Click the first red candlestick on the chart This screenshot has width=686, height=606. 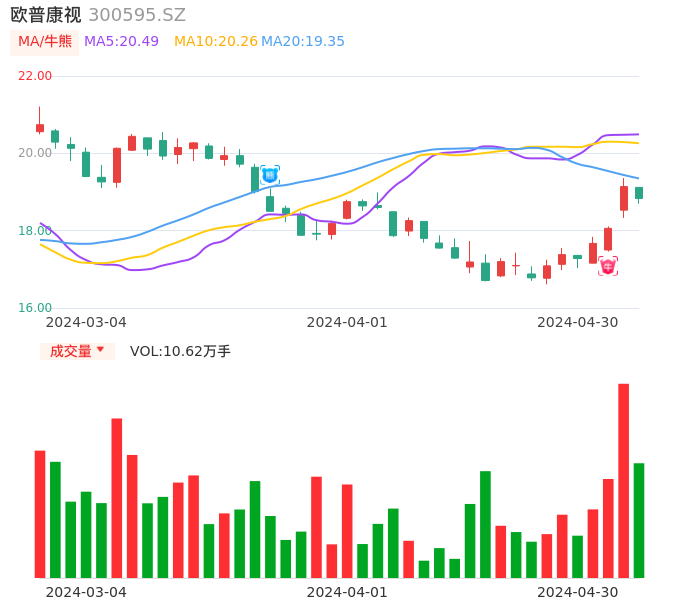(x=40, y=128)
